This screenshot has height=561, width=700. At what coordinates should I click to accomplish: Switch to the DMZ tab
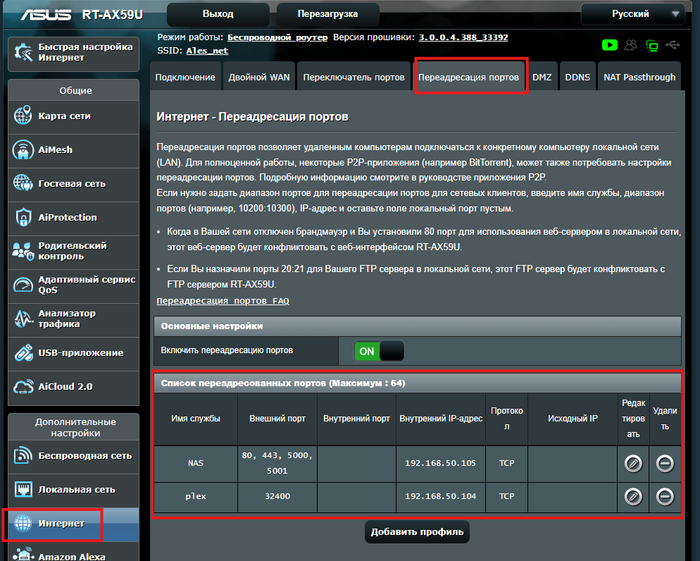[x=542, y=77]
